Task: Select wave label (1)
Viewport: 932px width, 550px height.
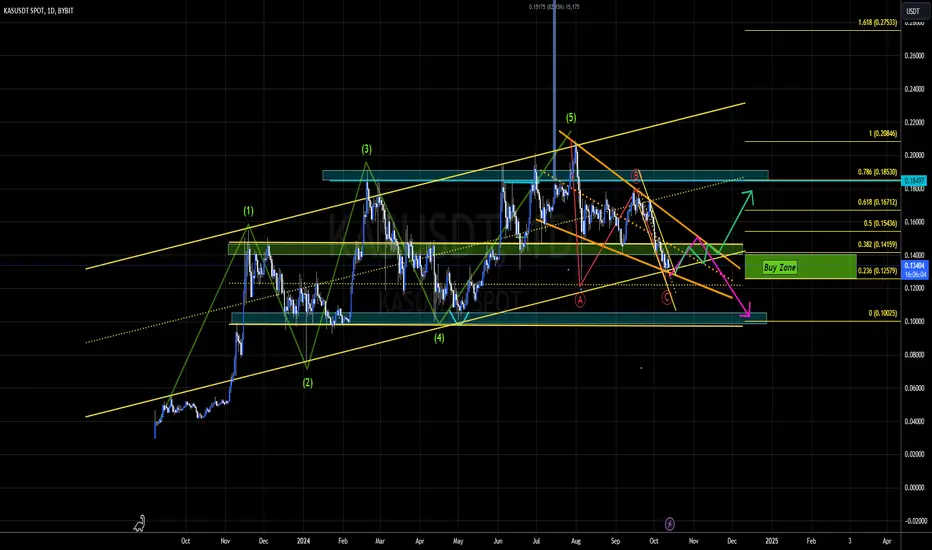Action: (x=248, y=210)
